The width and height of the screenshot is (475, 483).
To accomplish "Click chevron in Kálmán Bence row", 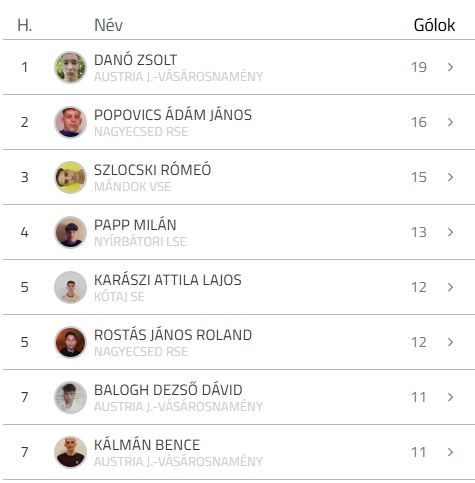I will click(x=450, y=452).
